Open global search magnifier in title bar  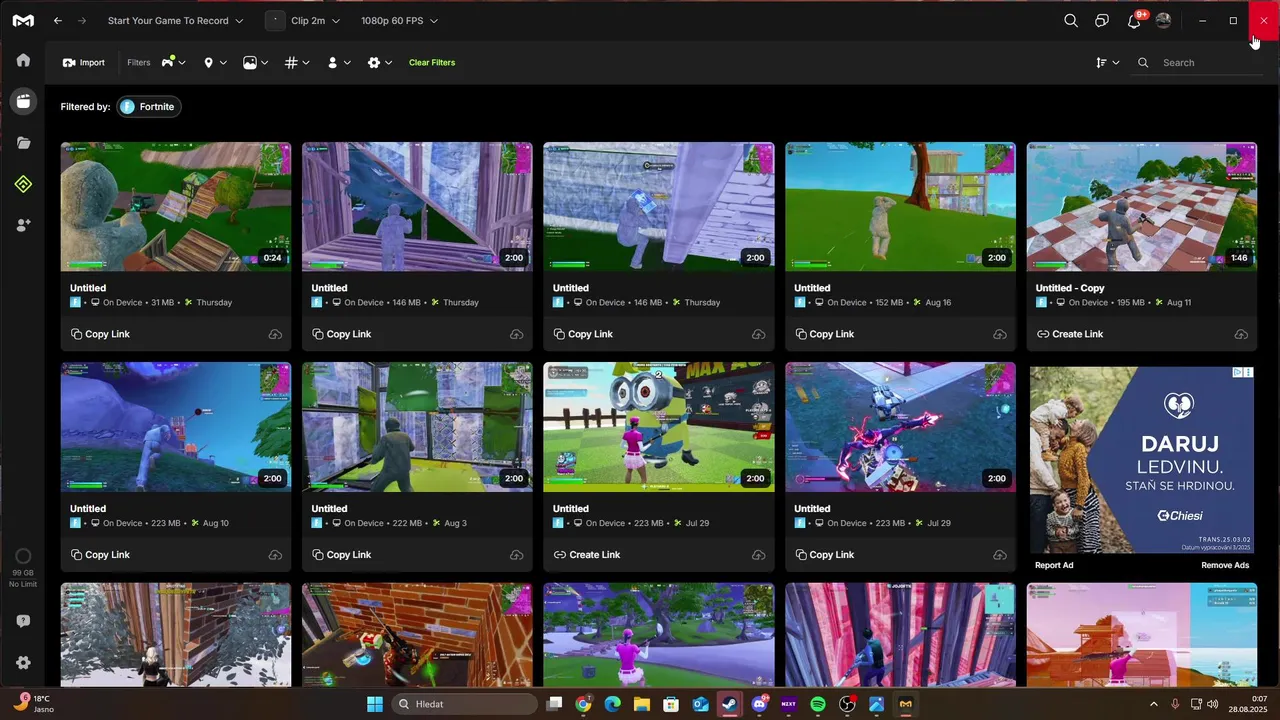click(x=1071, y=20)
